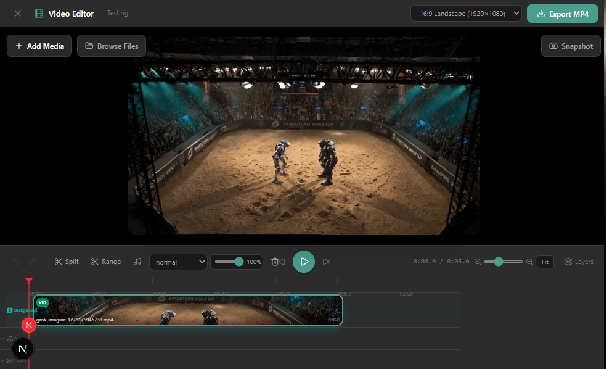Activate the Range cut tool
The height and width of the screenshot is (369, 606).
click(x=106, y=262)
